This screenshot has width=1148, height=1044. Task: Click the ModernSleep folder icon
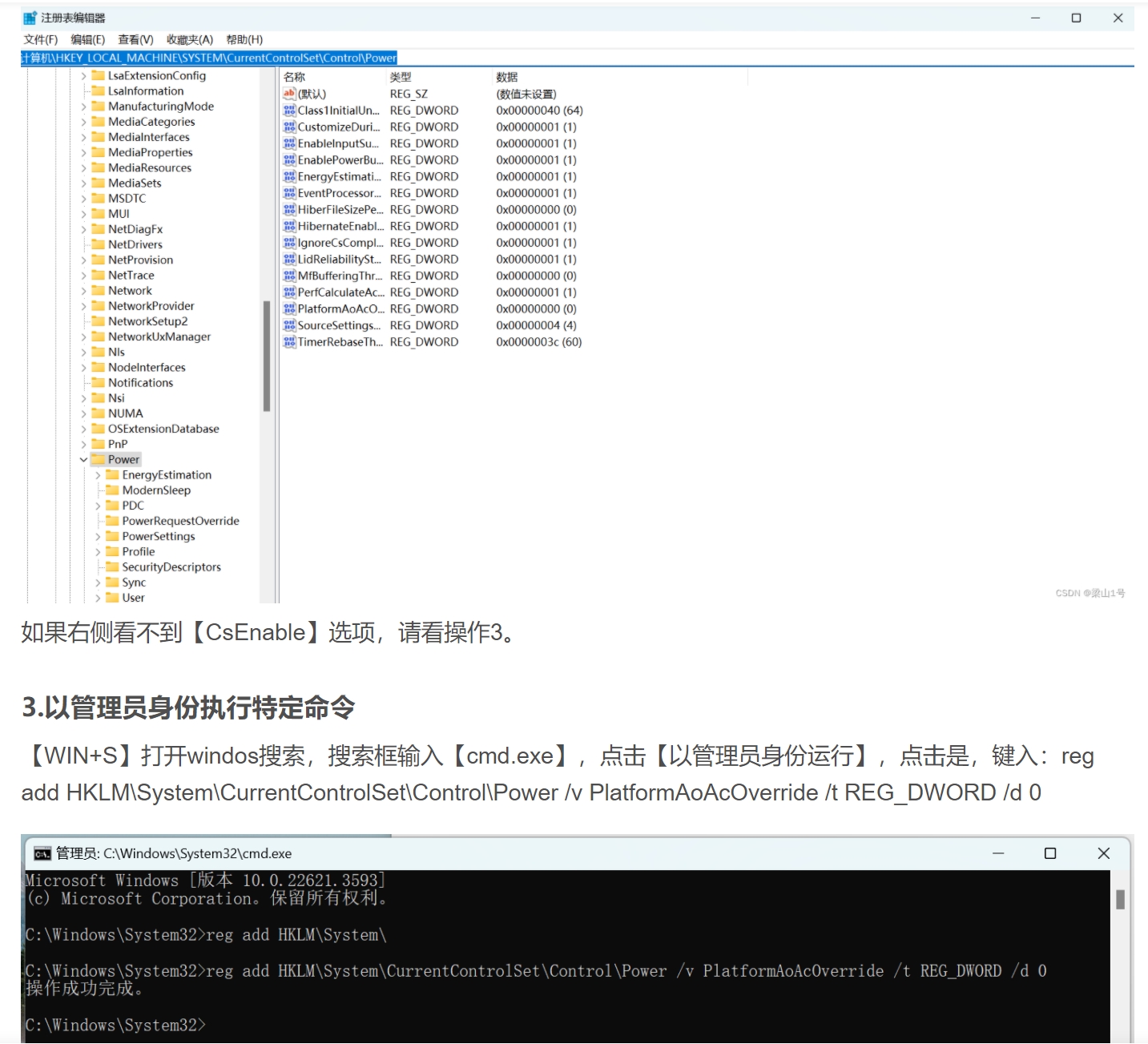pyautogui.click(x=112, y=490)
